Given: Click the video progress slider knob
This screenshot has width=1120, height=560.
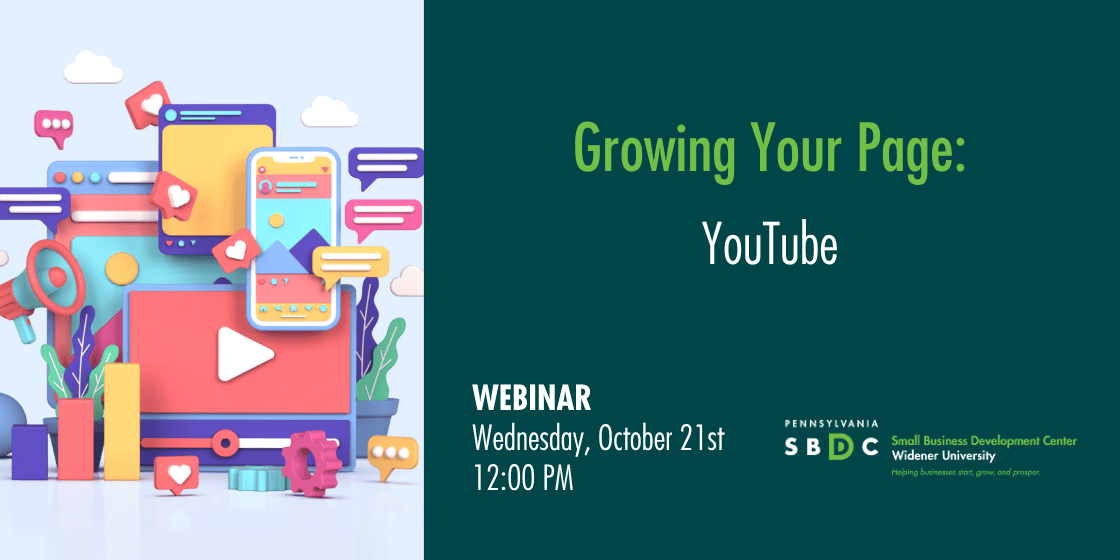Looking at the screenshot, I should pos(226,443).
